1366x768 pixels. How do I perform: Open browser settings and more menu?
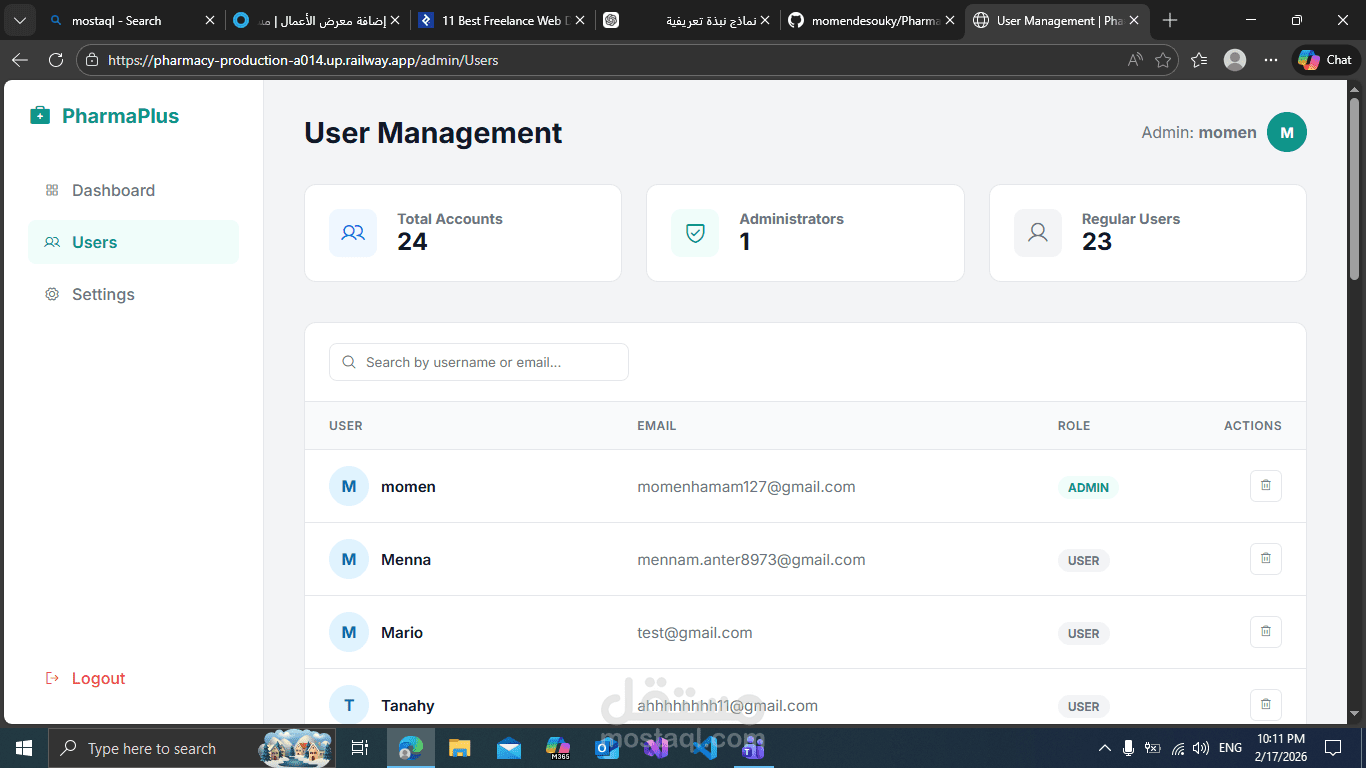1270,60
